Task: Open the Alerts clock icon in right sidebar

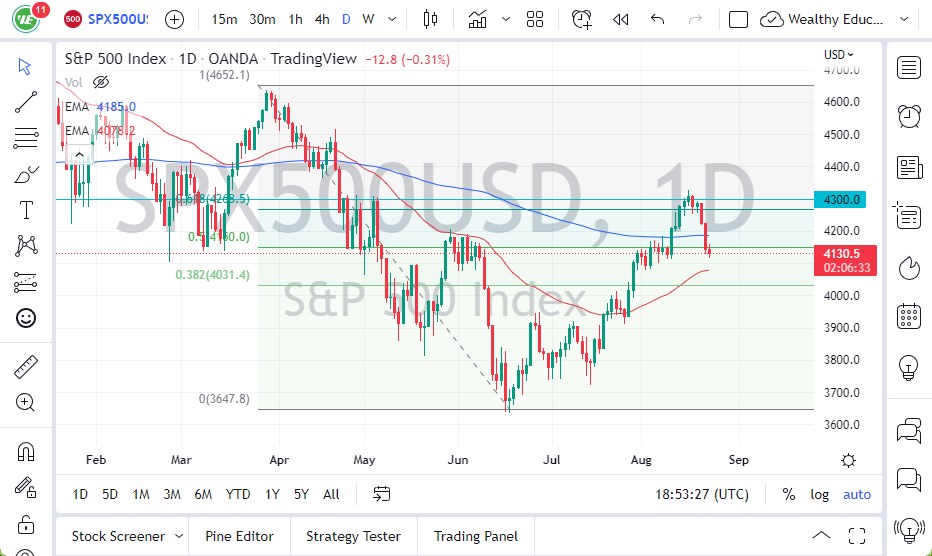Action: tap(909, 116)
